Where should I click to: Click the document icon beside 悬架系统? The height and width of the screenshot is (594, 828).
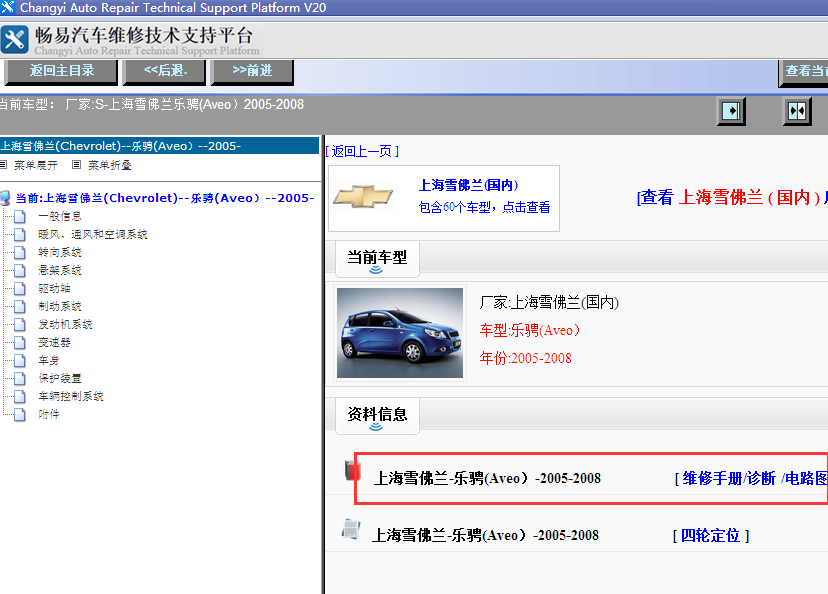click(x=20, y=270)
